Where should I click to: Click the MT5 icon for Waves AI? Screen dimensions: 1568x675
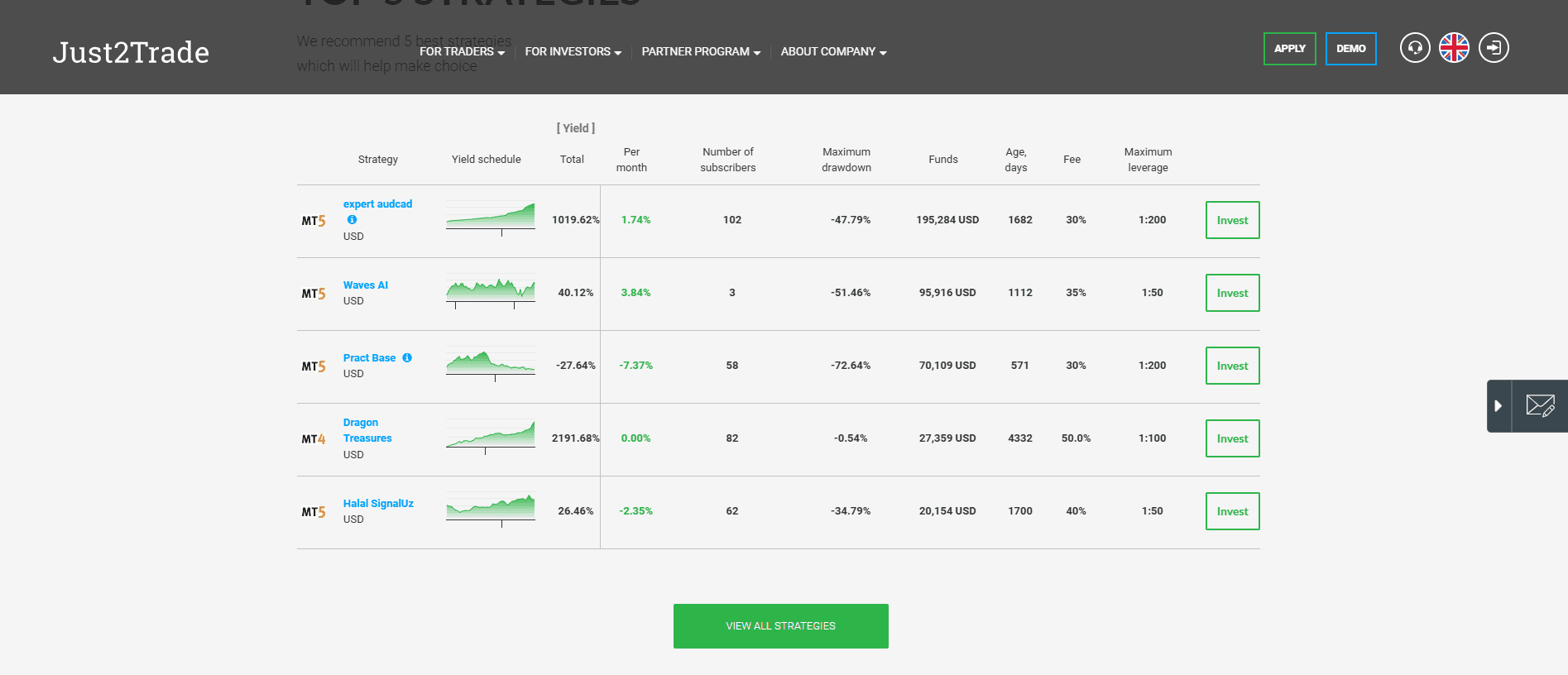coord(314,294)
